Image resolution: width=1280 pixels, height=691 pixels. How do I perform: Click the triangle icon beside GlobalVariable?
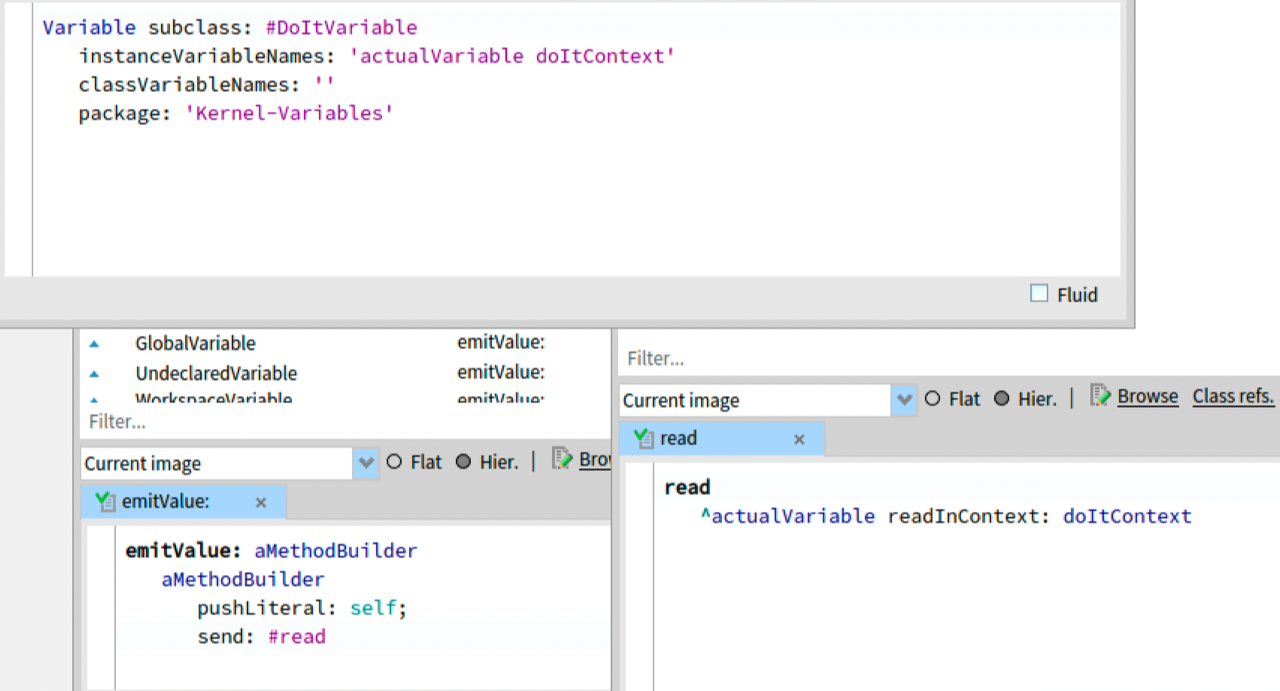(x=94, y=343)
